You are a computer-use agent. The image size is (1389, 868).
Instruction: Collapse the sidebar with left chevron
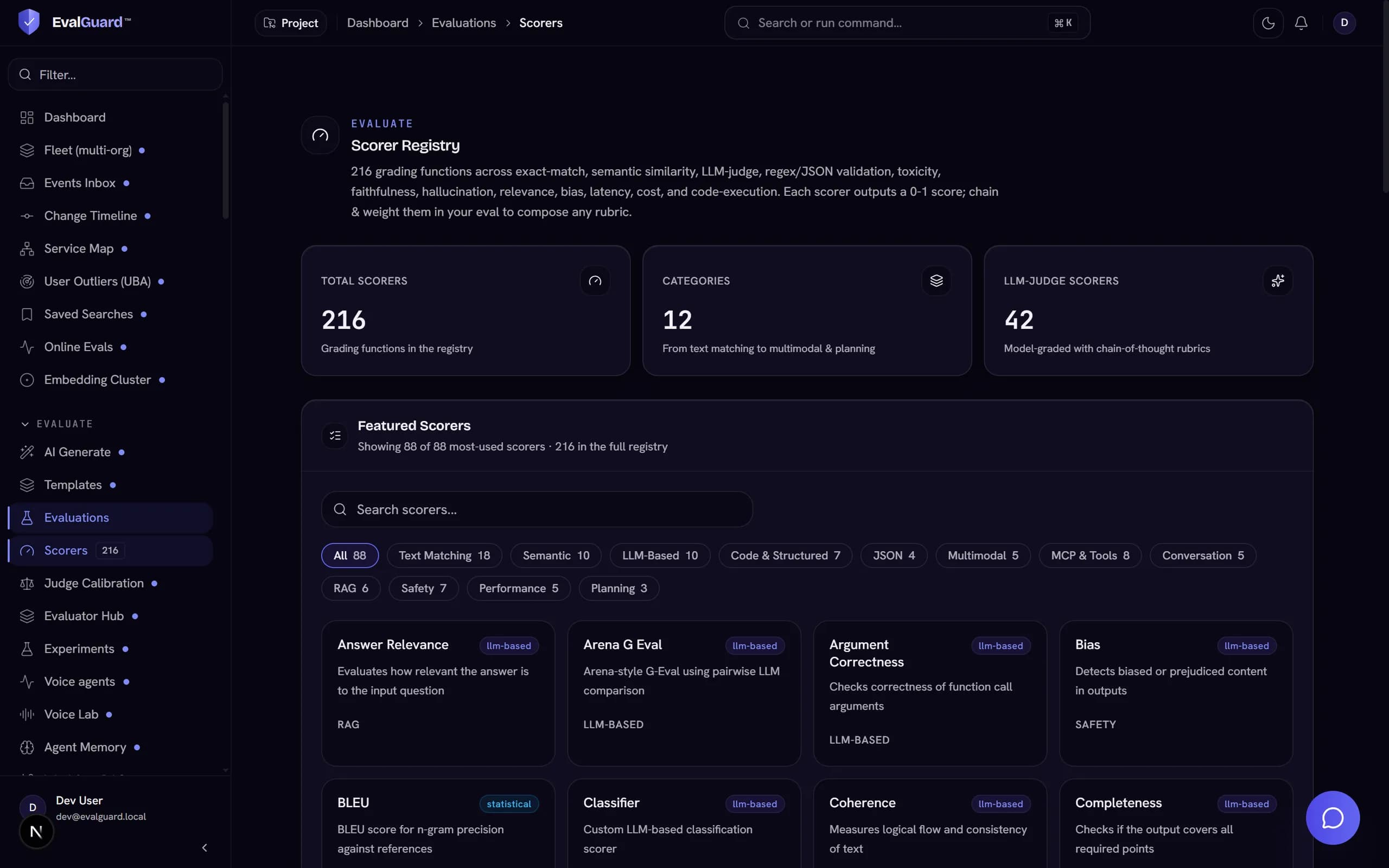[205, 847]
